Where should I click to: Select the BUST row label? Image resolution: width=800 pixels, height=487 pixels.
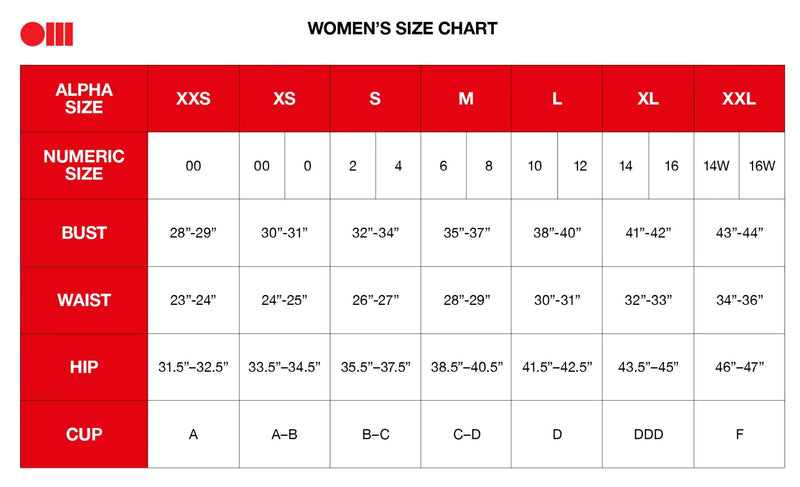pos(84,233)
